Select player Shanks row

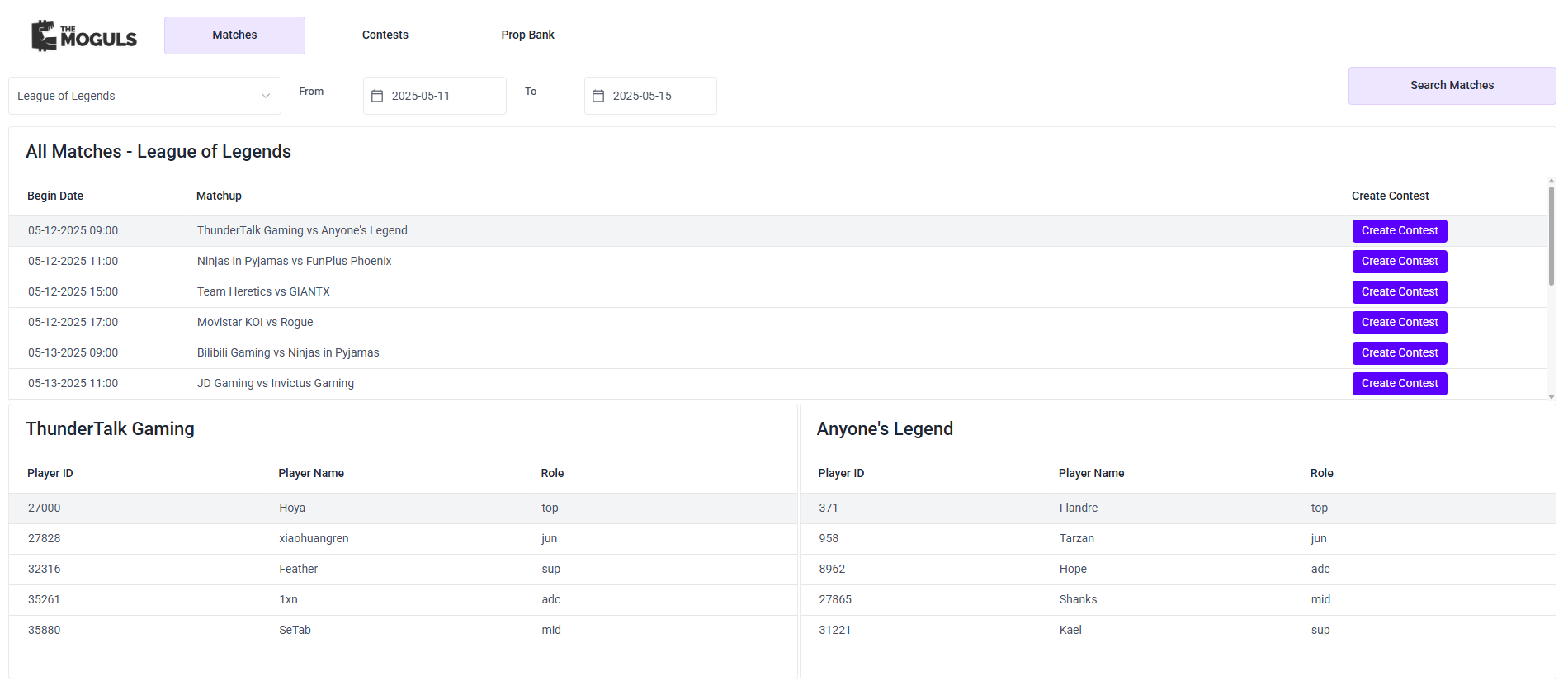click(x=1178, y=600)
